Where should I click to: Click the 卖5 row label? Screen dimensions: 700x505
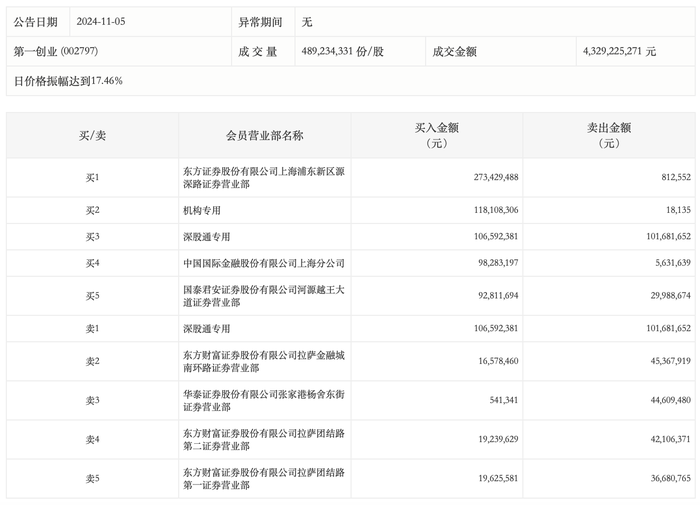92,479
